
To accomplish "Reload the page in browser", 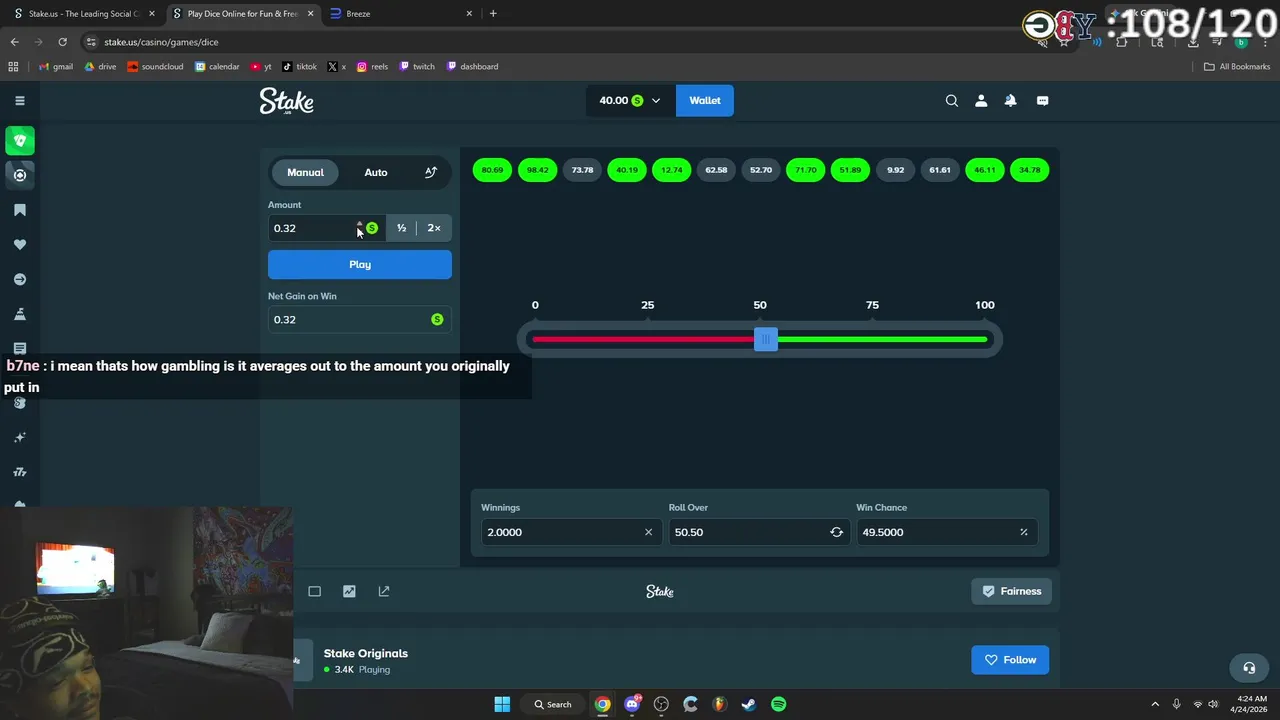I will (x=62, y=42).
